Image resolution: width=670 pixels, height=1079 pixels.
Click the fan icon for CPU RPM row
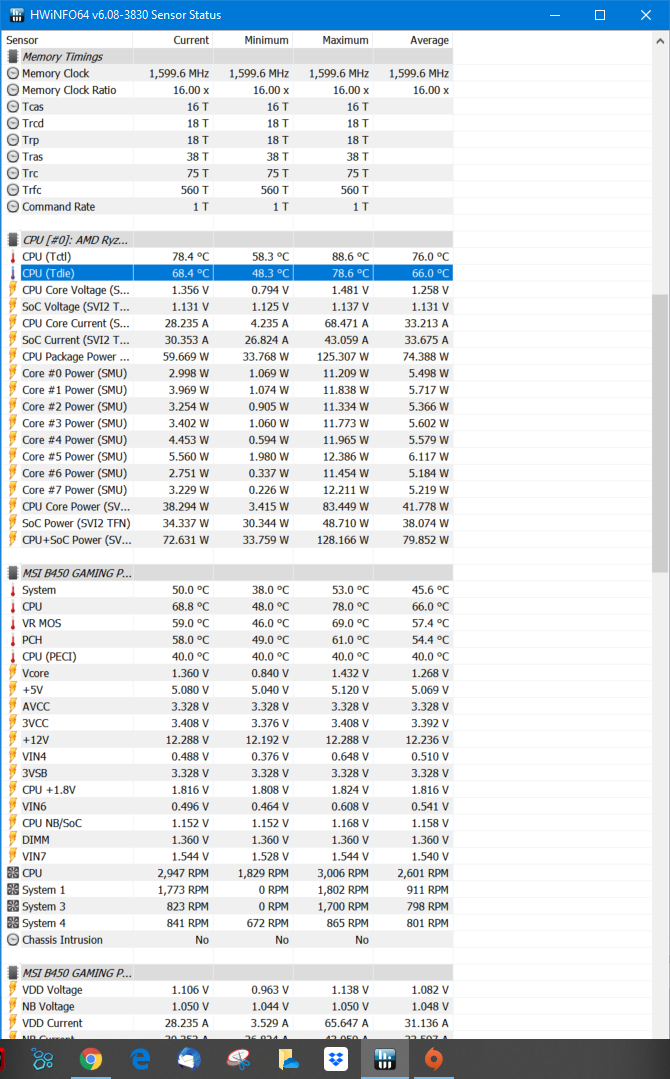coord(12,873)
